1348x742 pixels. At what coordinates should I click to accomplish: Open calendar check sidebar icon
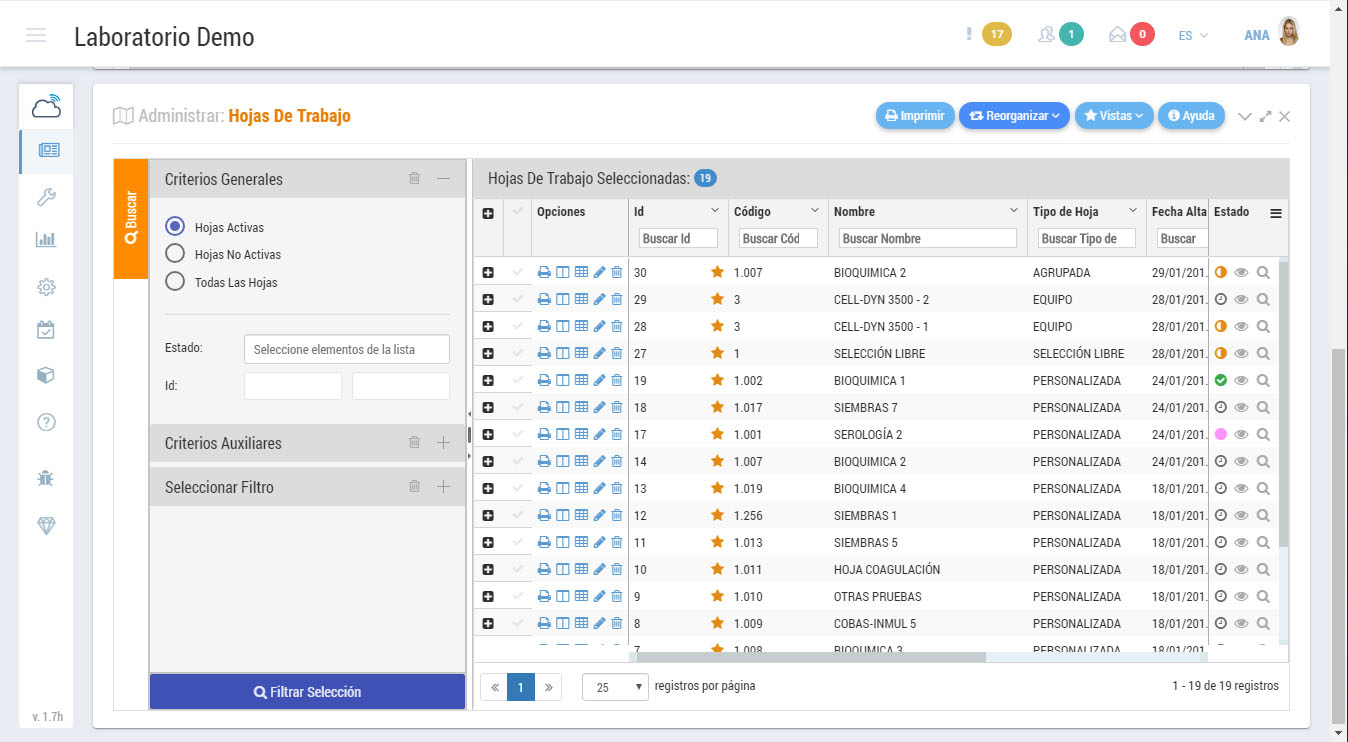pos(46,329)
